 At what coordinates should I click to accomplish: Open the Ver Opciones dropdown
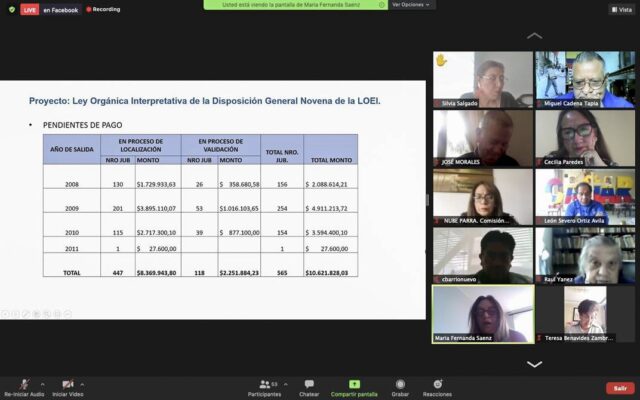coord(411,5)
